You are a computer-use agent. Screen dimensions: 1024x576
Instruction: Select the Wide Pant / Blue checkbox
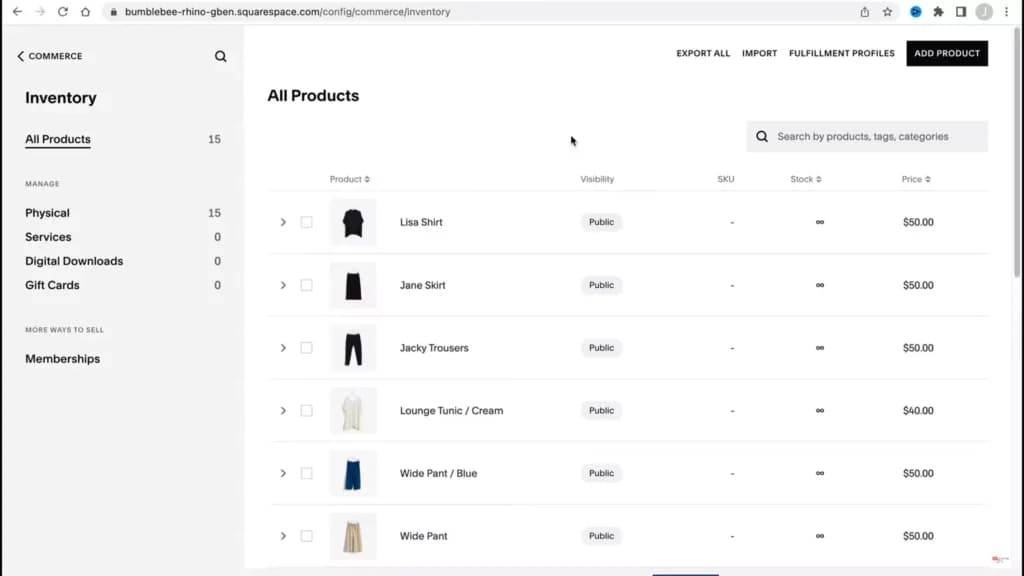tap(306, 473)
